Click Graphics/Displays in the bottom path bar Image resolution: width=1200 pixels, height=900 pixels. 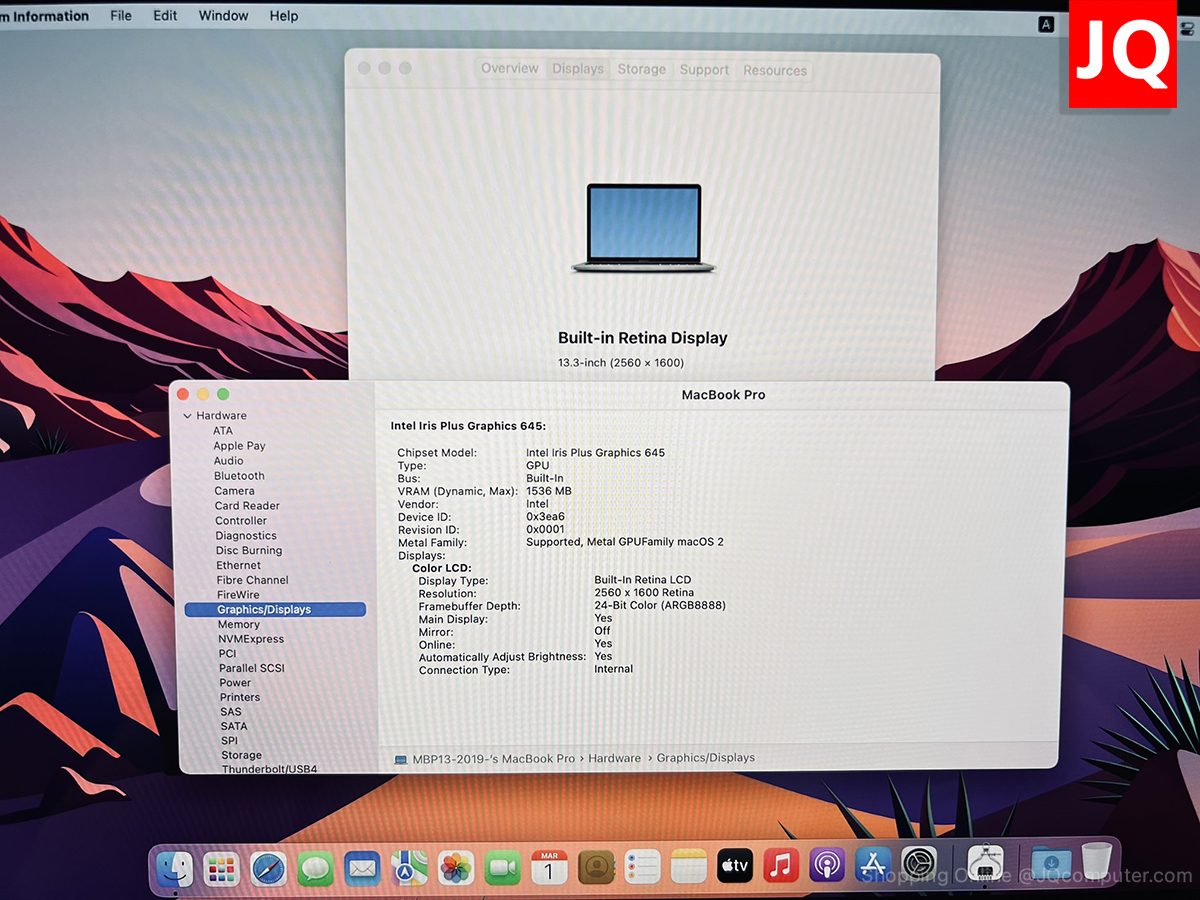pyautogui.click(x=706, y=758)
